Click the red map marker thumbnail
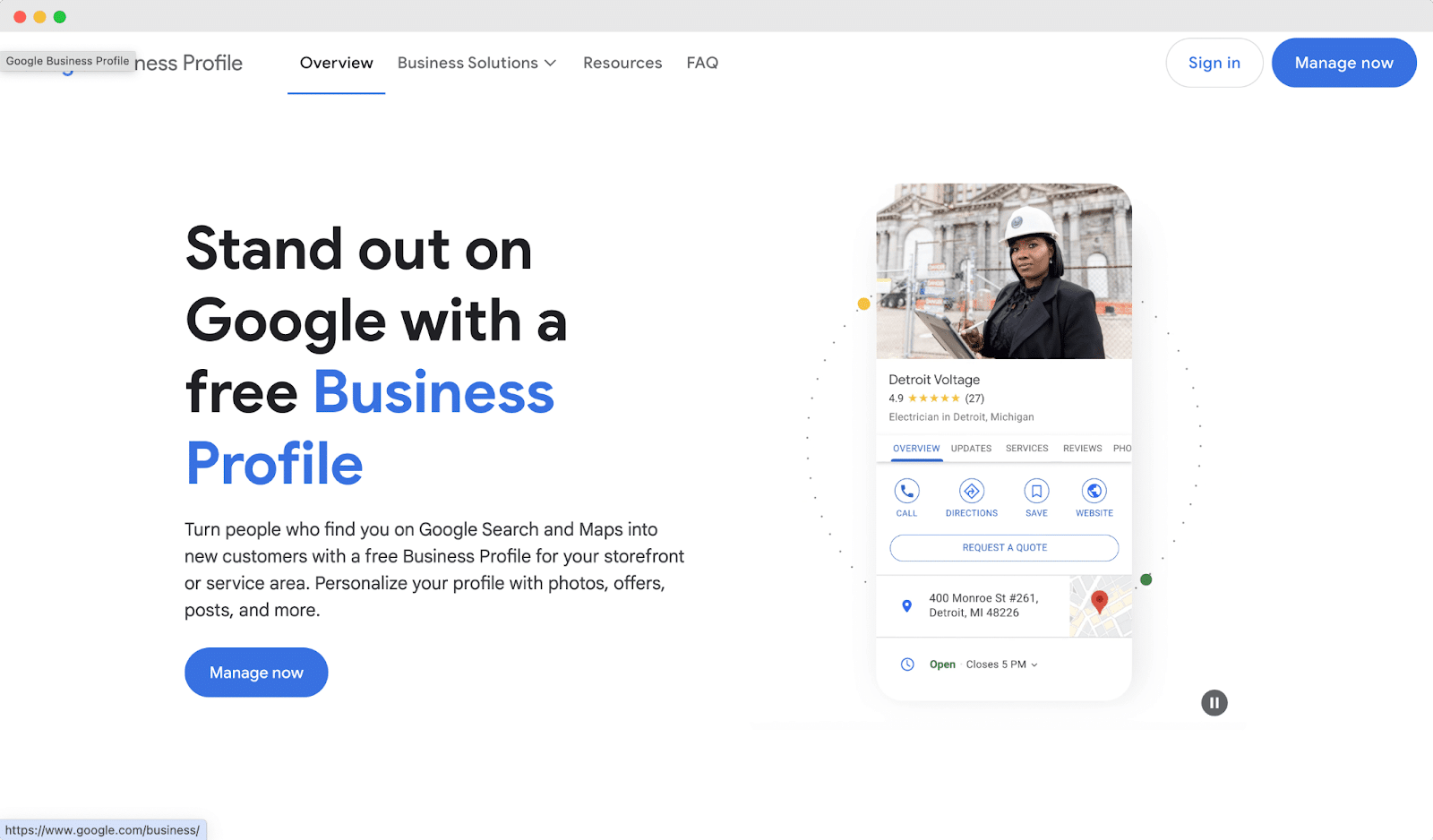This screenshot has width=1433, height=840. tap(1101, 606)
